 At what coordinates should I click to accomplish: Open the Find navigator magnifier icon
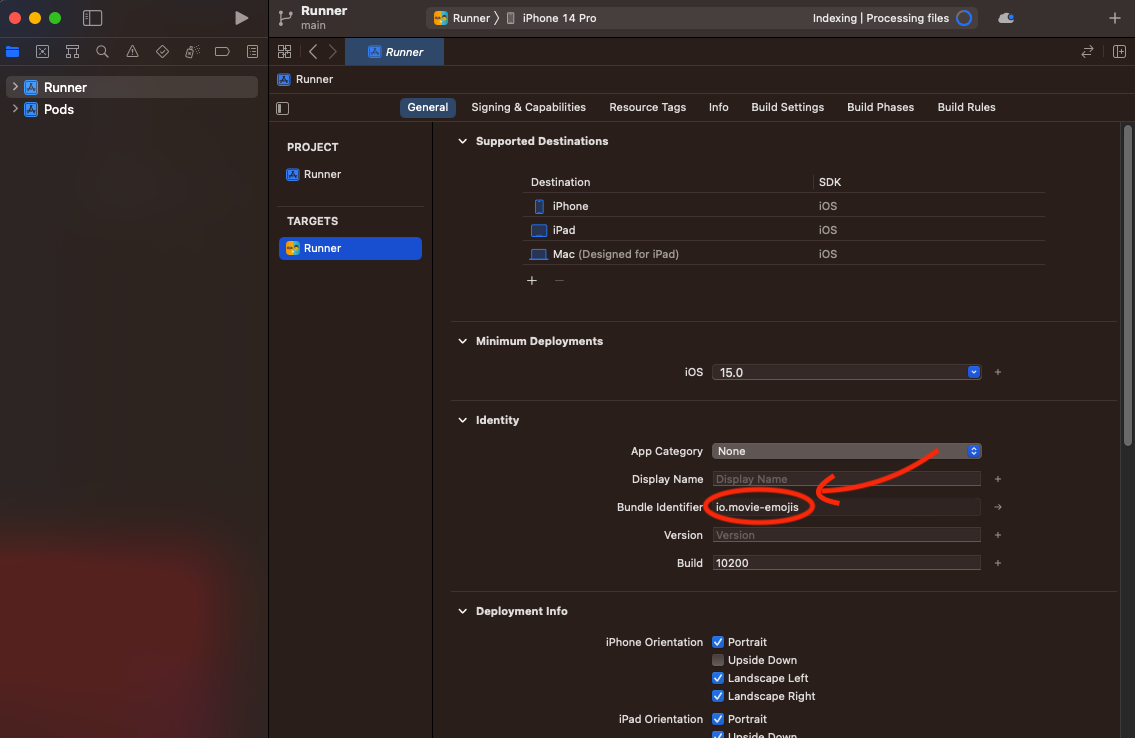(x=102, y=51)
